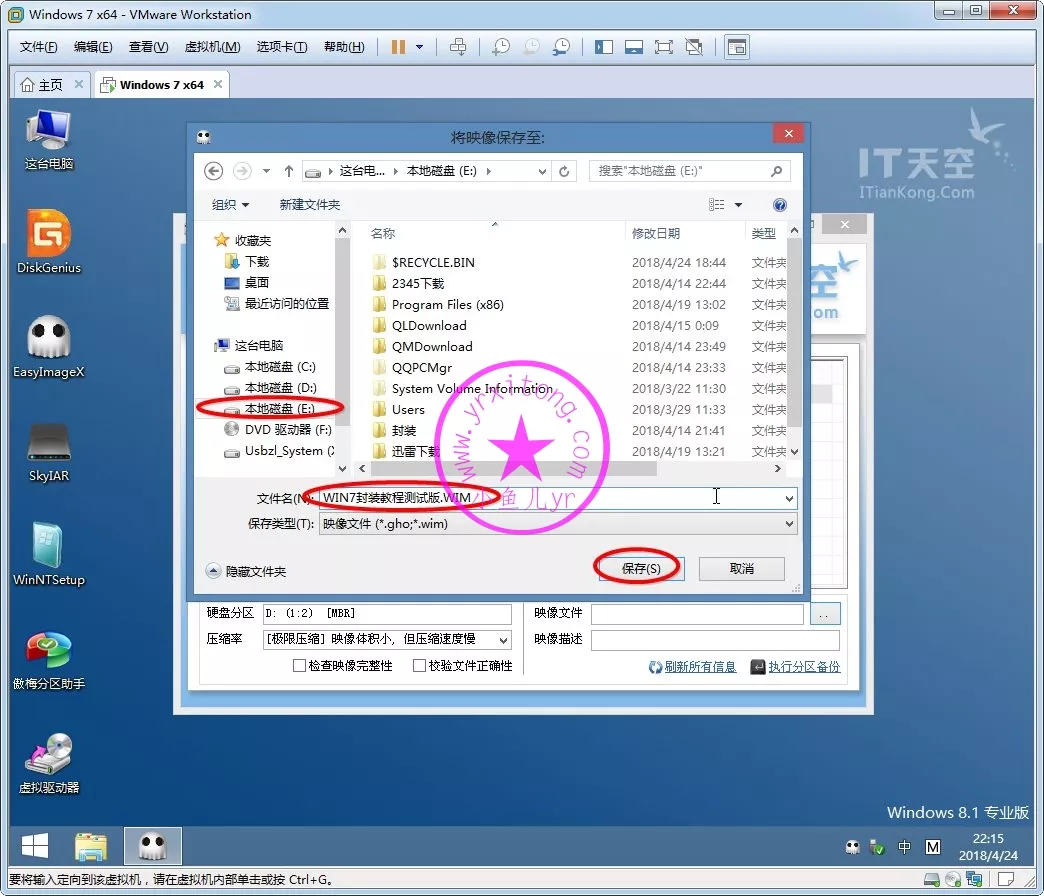This screenshot has width=1044, height=896.
Task: Open WinNTSetup desktop icon
Action: 49,548
